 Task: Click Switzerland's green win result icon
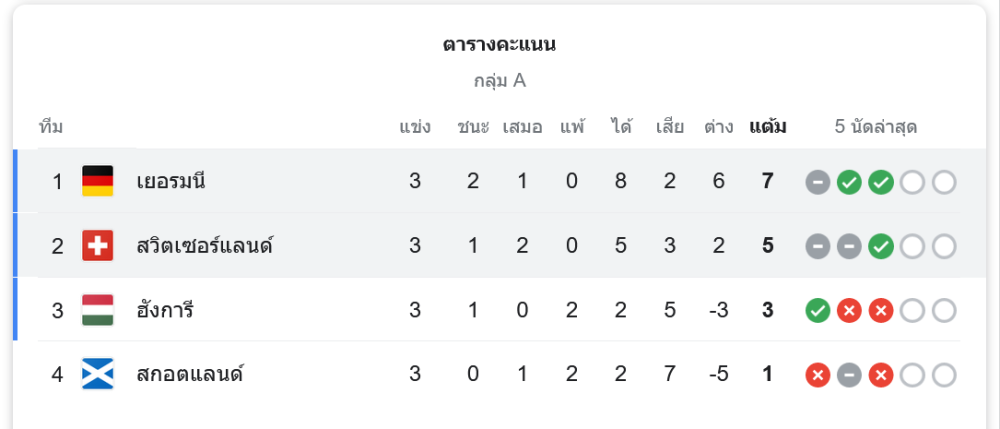tap(881, 247)
